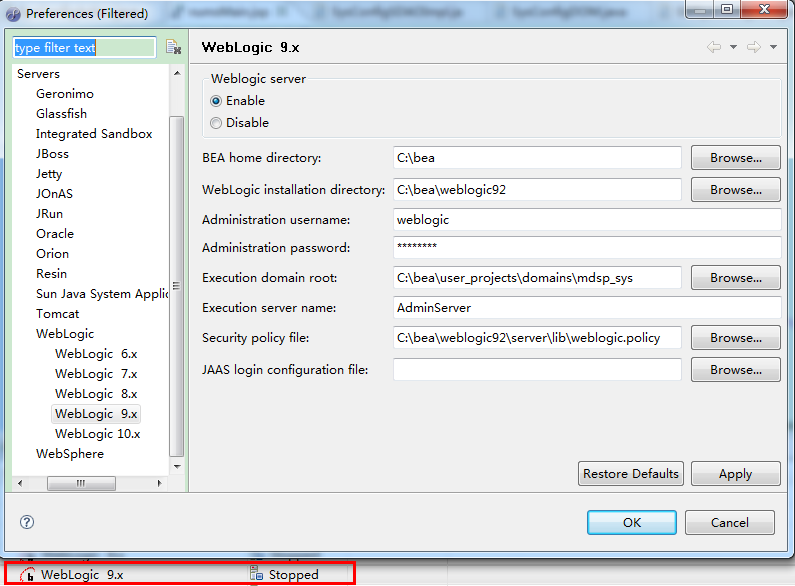Click the Preferences window title icon

click(x=13, y=14)
